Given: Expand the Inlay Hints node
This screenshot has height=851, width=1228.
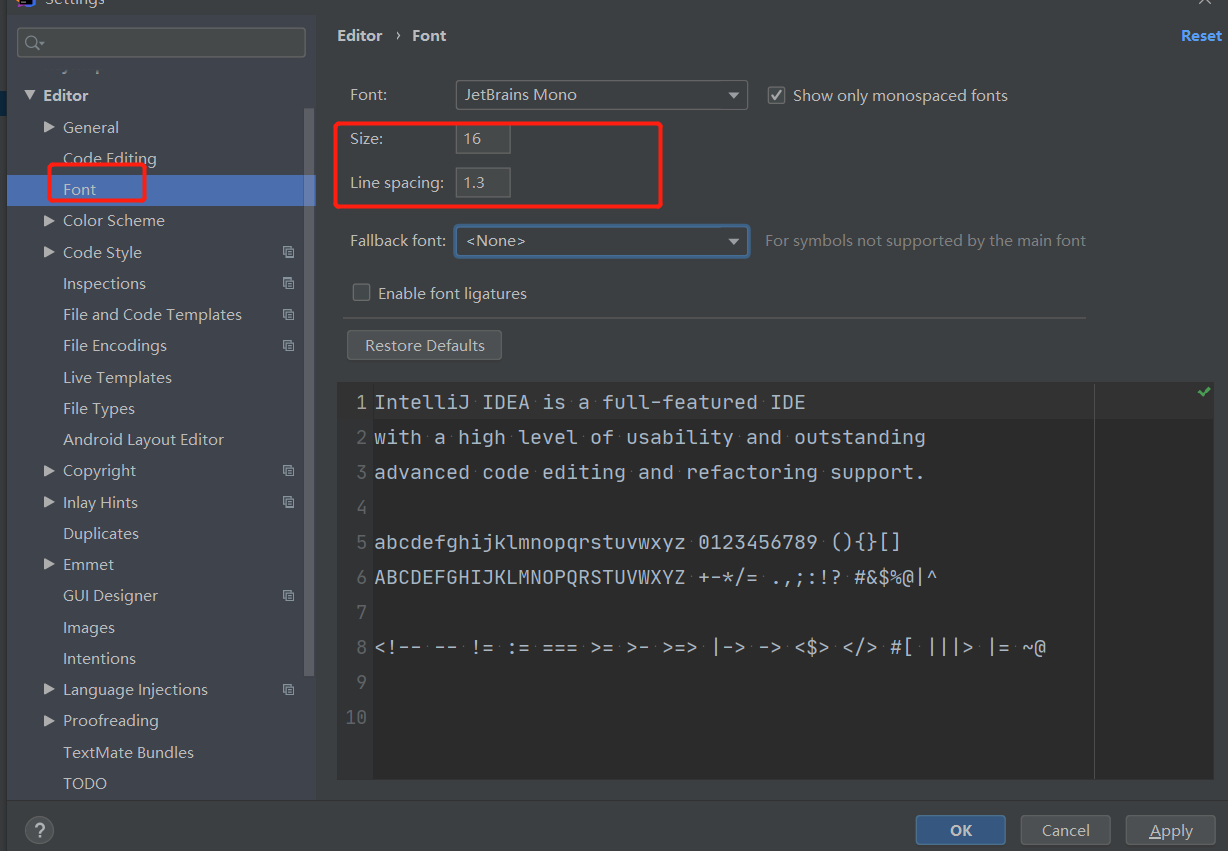Looking at the screenshot, I should (49, 502).
